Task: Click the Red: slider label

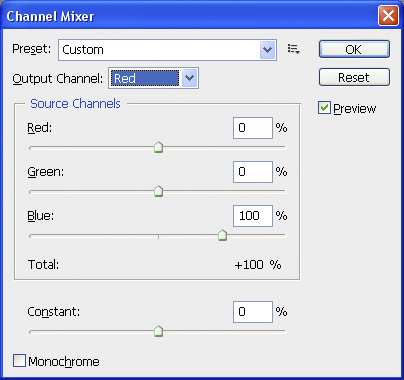Action: click(40, 127)
